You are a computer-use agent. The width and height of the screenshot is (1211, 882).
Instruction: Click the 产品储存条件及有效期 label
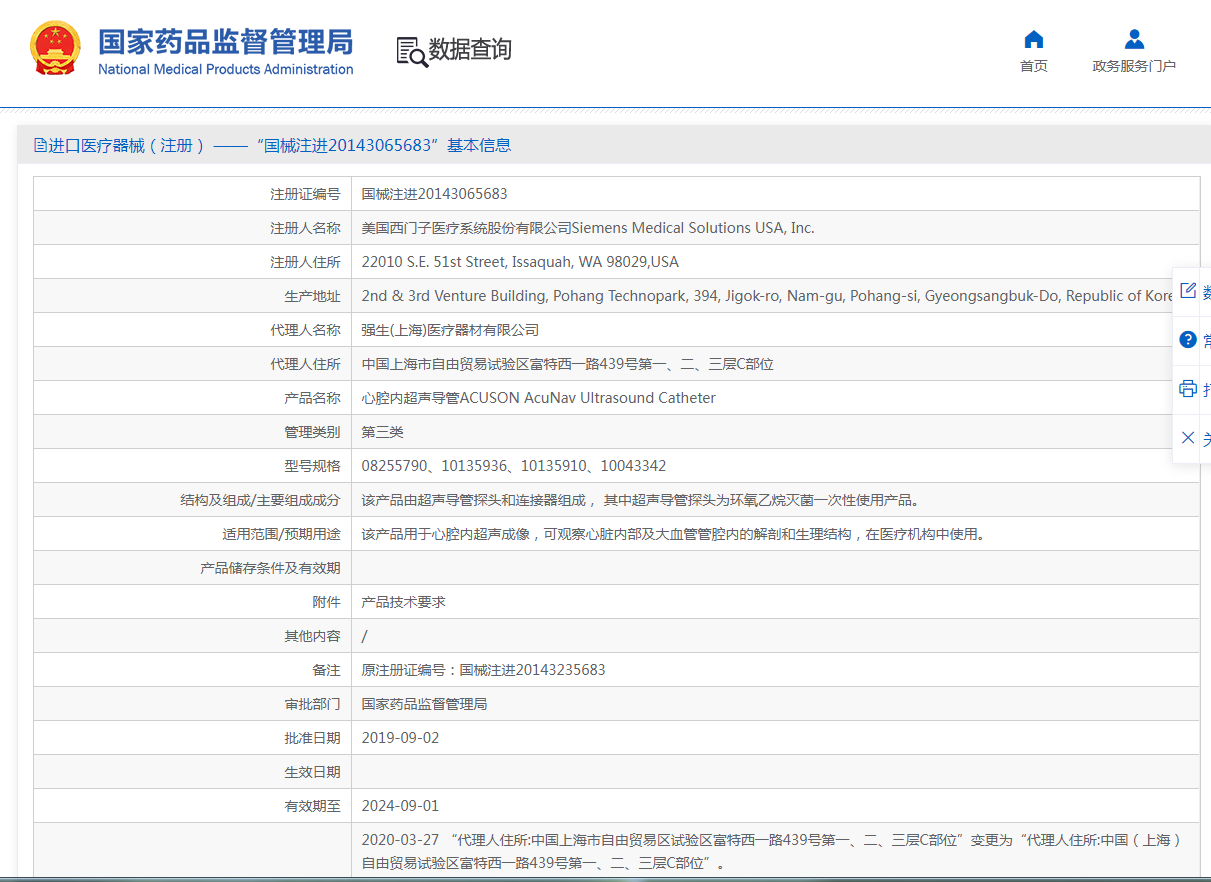(x=270, y=568)
